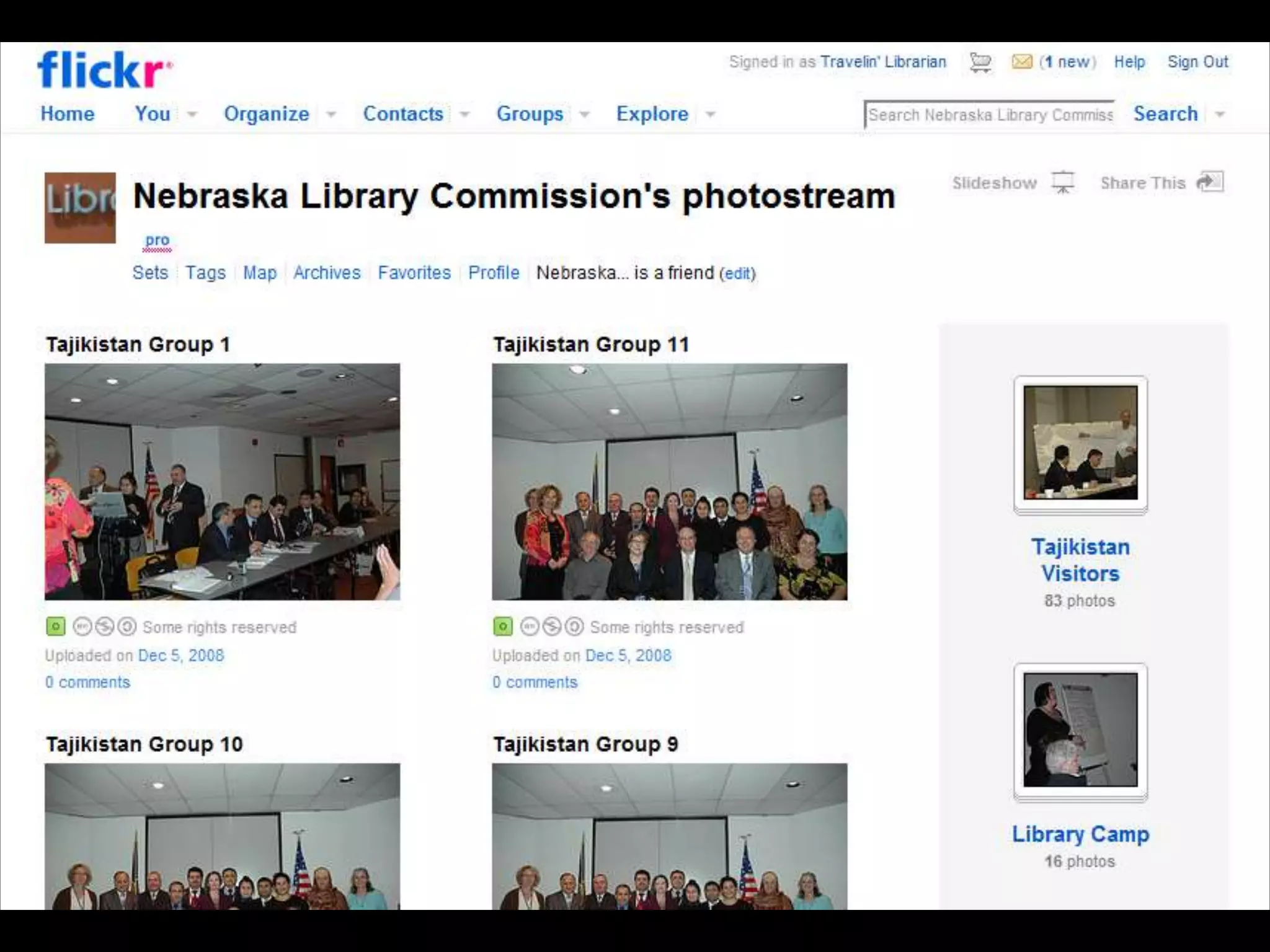Click Creative Commons icons under Group 11
The image size is (1270, 952).
tap(551, 627)
